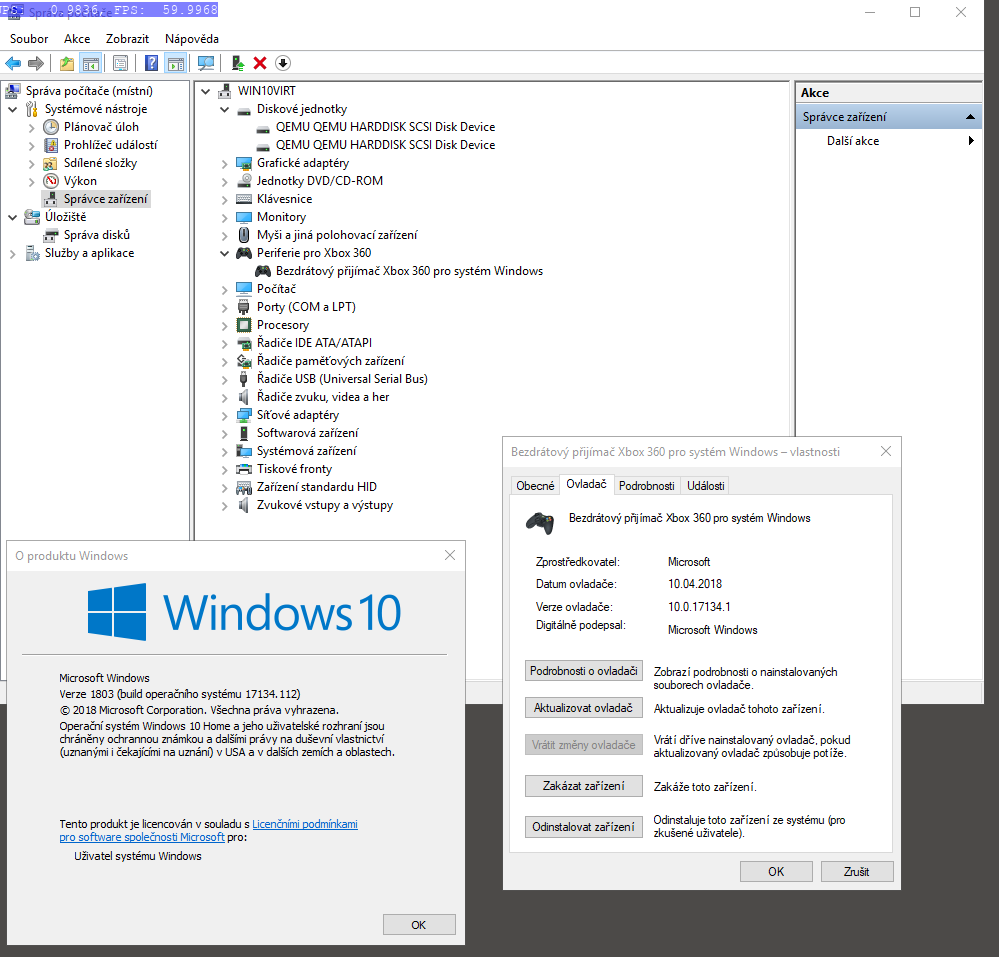The width and height of the screenshot is (999, 957).
Task: Click Zakázat zařízení button
Action: pyautogui.click(x=583, y=786)
